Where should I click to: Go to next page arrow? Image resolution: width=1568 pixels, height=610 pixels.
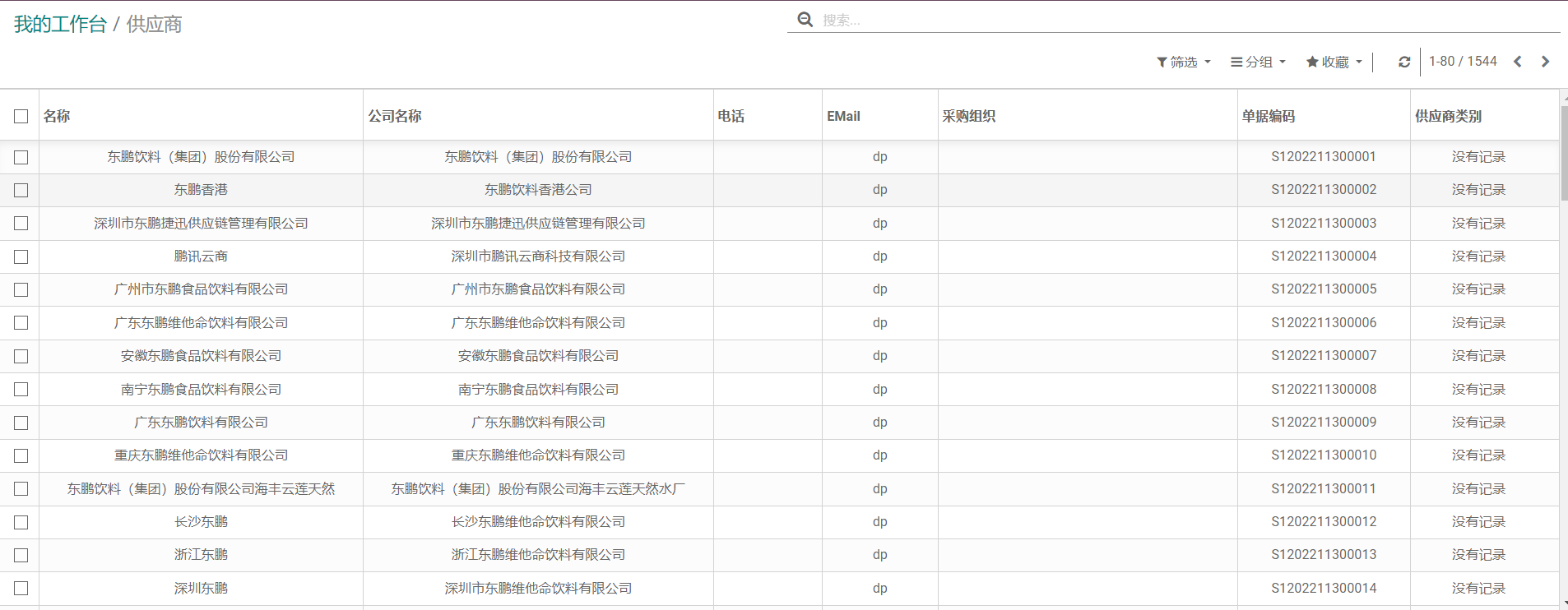pos(1545,62)
